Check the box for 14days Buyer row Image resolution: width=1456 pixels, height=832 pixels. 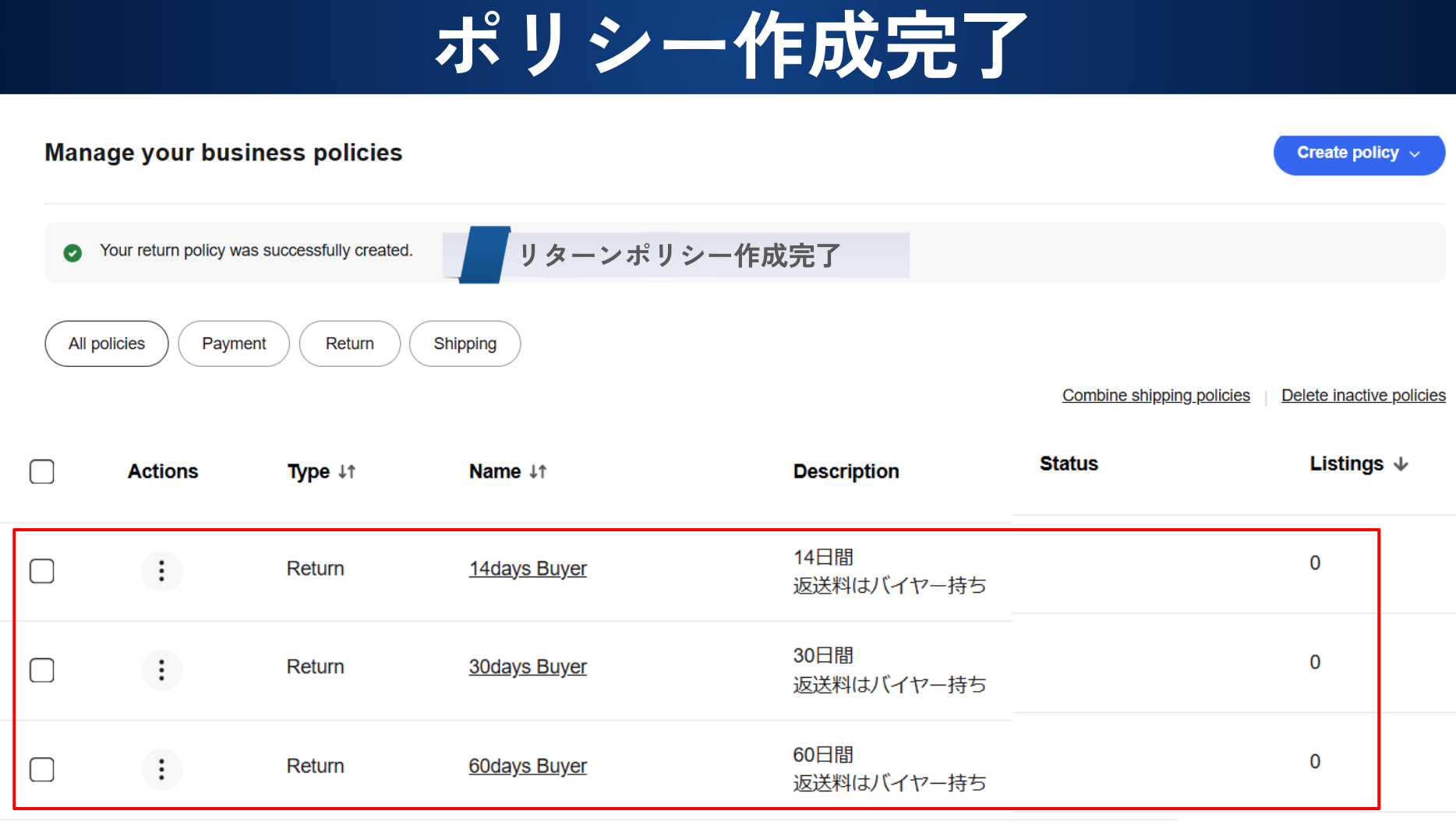point(42,571)
